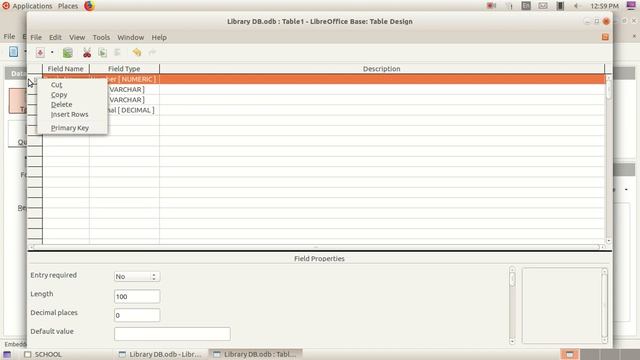The height and width of the screenshot is (360, 640).
Task: Click the Copy icon in the toolbar
Action: pos(102,53)
